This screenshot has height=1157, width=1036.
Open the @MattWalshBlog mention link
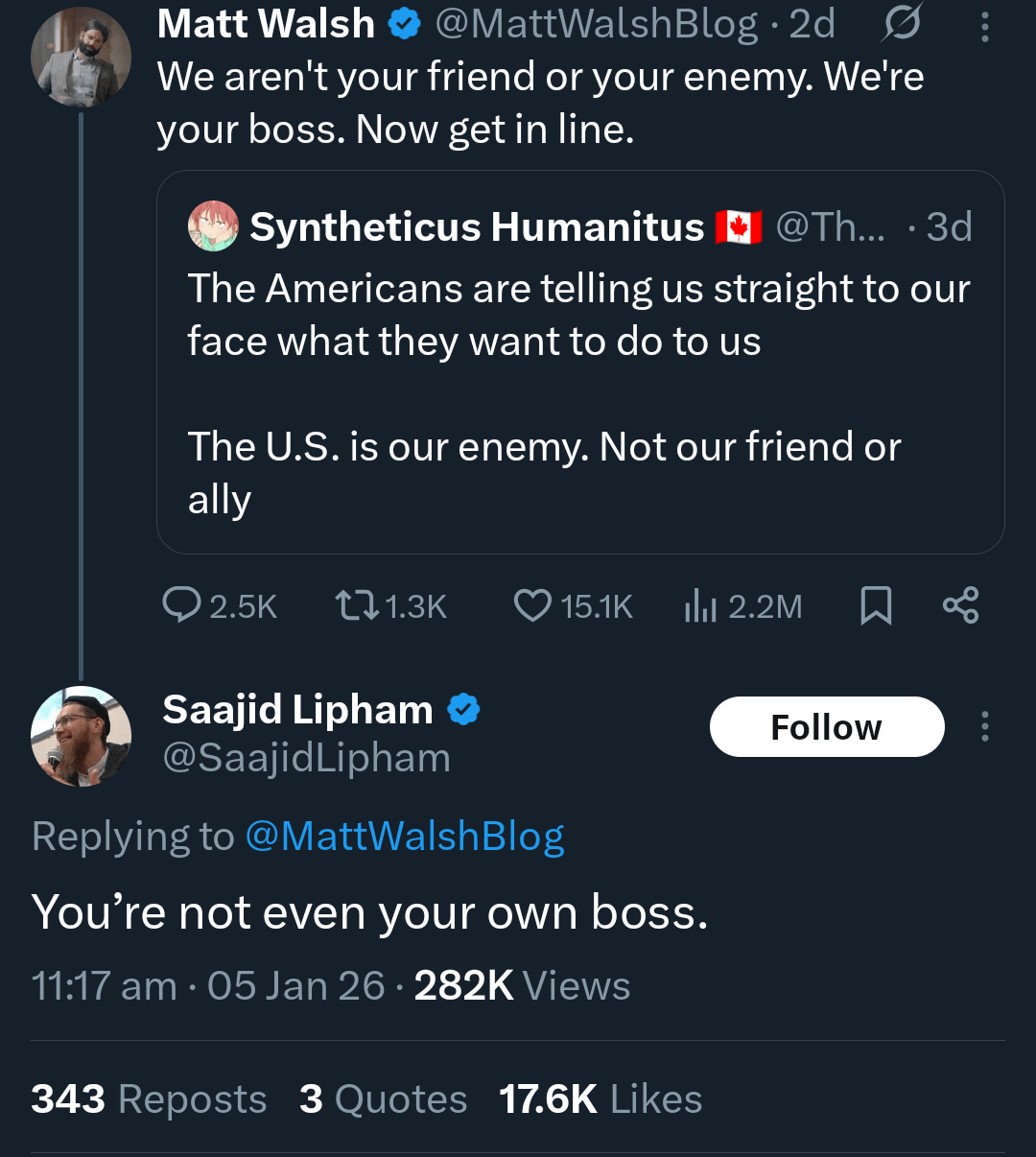tap(405, 836)
